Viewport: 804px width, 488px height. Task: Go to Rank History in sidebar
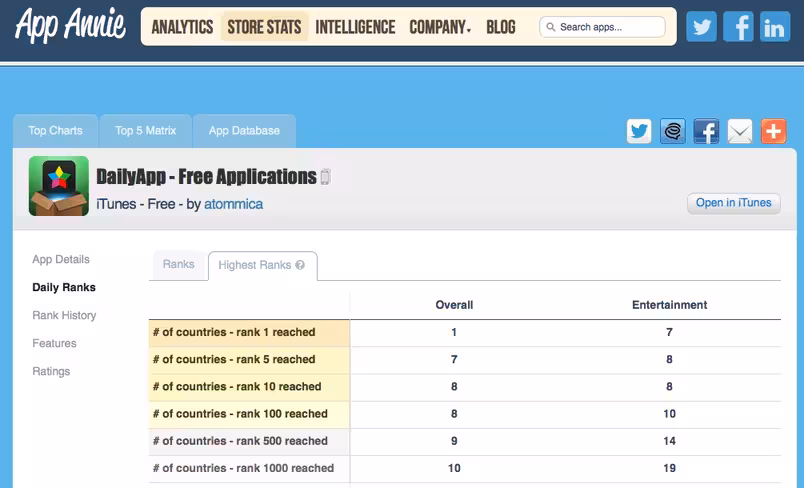pos(64,315)
